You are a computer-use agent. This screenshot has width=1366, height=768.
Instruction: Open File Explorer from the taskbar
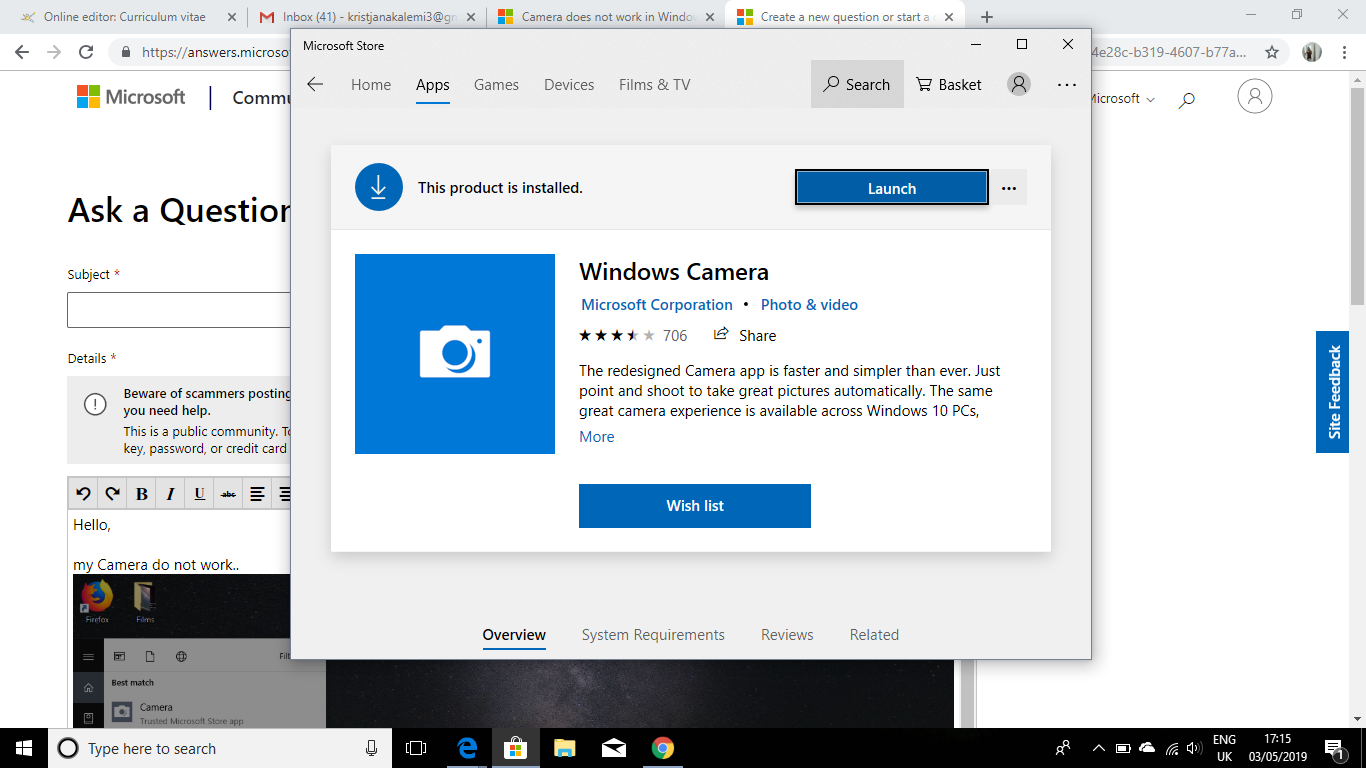pyautogui.click(x=564, y=748)
